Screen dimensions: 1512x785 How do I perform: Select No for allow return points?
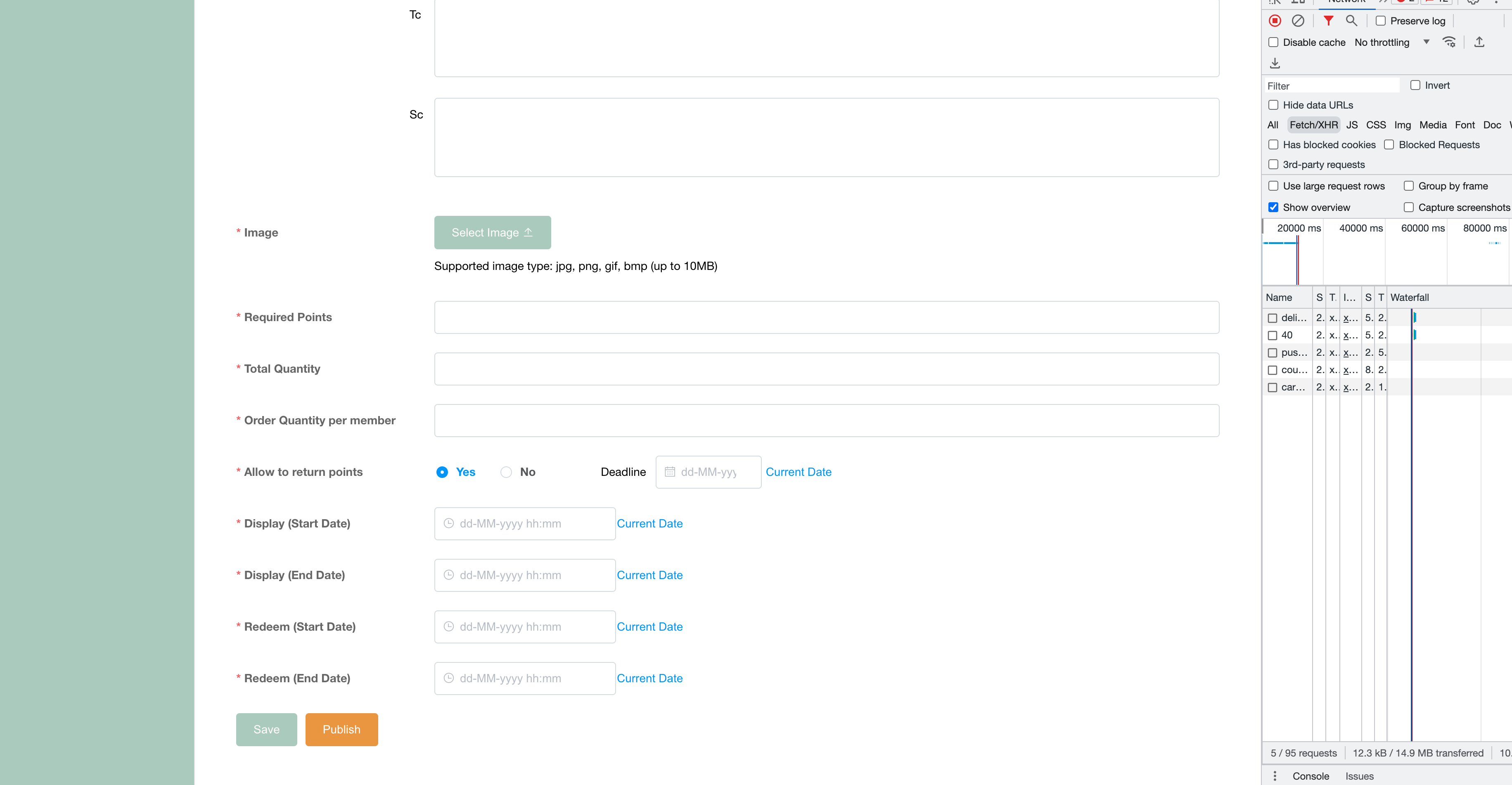coord(506,472)
